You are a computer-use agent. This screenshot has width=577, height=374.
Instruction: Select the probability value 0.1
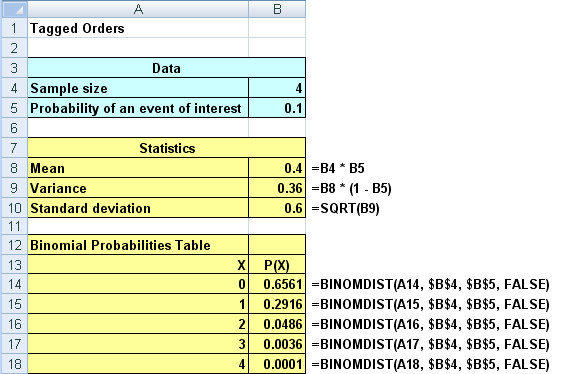point(277,108)
